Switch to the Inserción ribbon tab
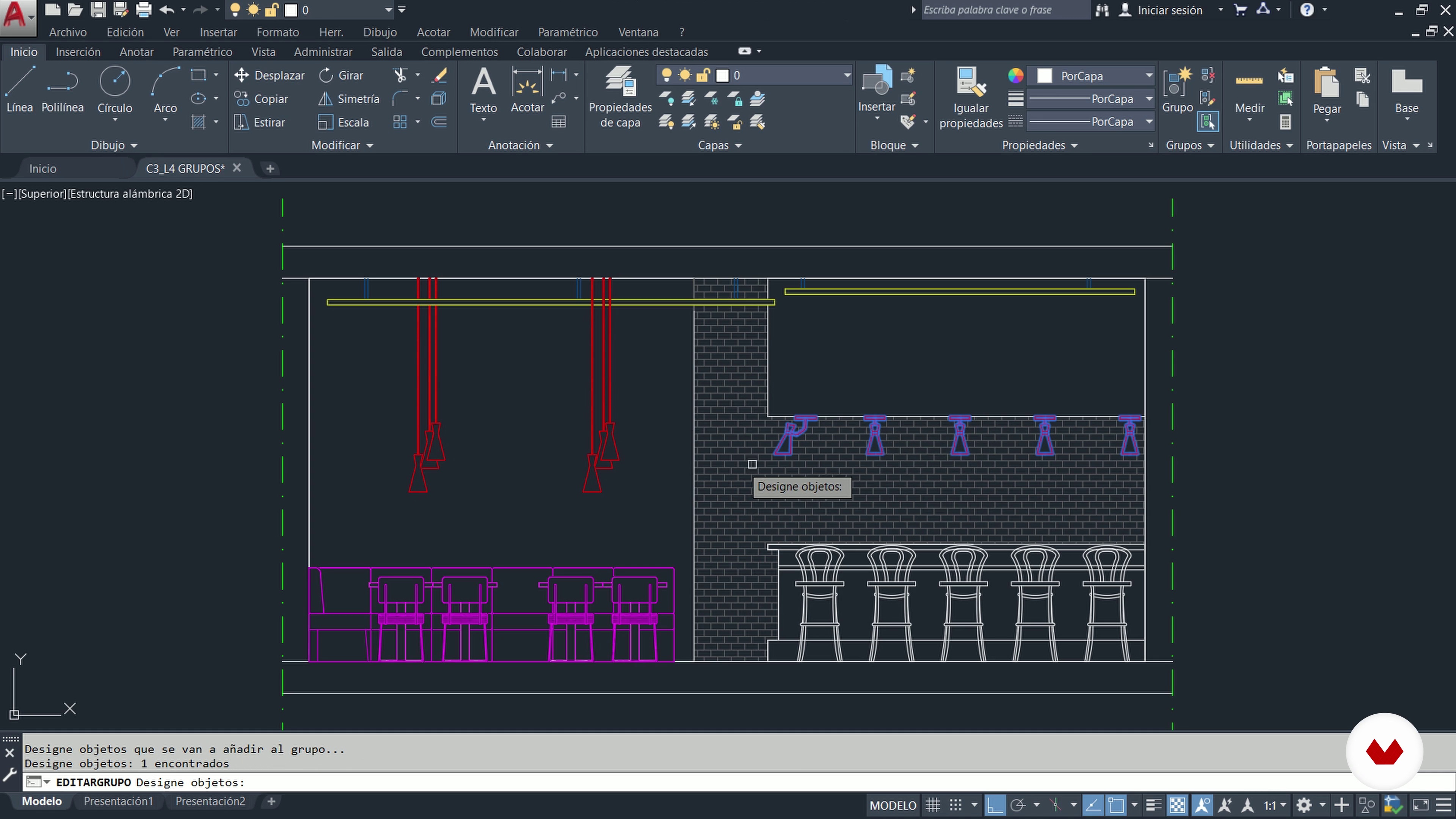Viewport: 1456px width, 819px height. (x=78, y=52)
